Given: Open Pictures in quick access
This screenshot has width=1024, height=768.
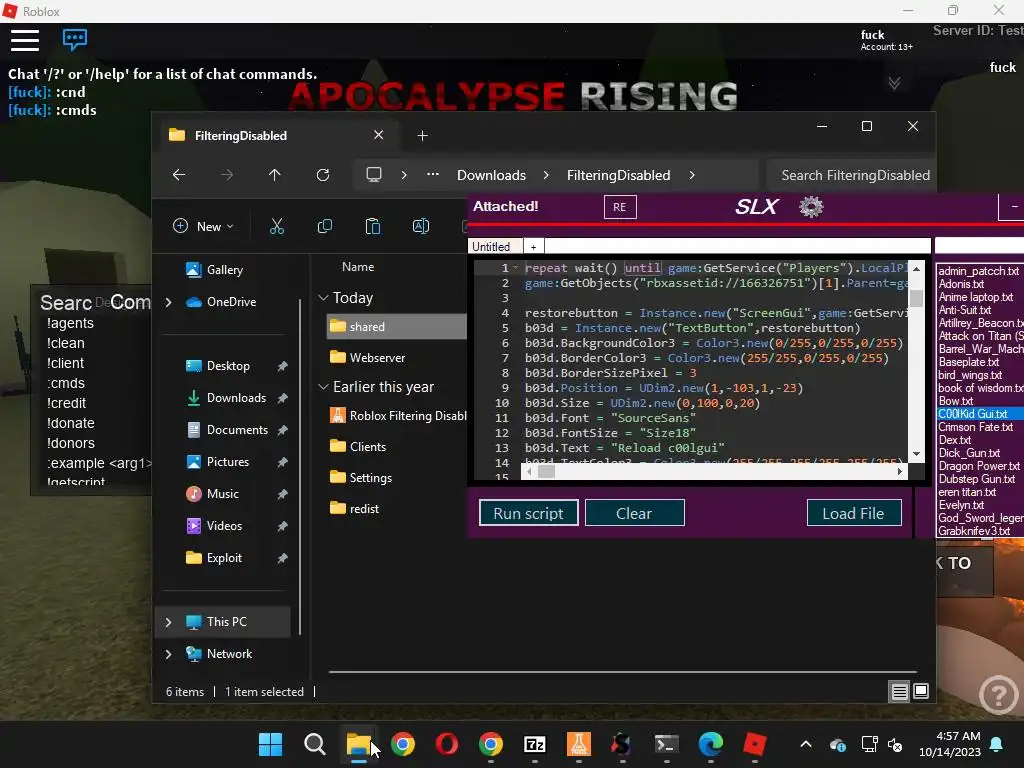Looking at the screenshot, I should (x=227, y=462).
